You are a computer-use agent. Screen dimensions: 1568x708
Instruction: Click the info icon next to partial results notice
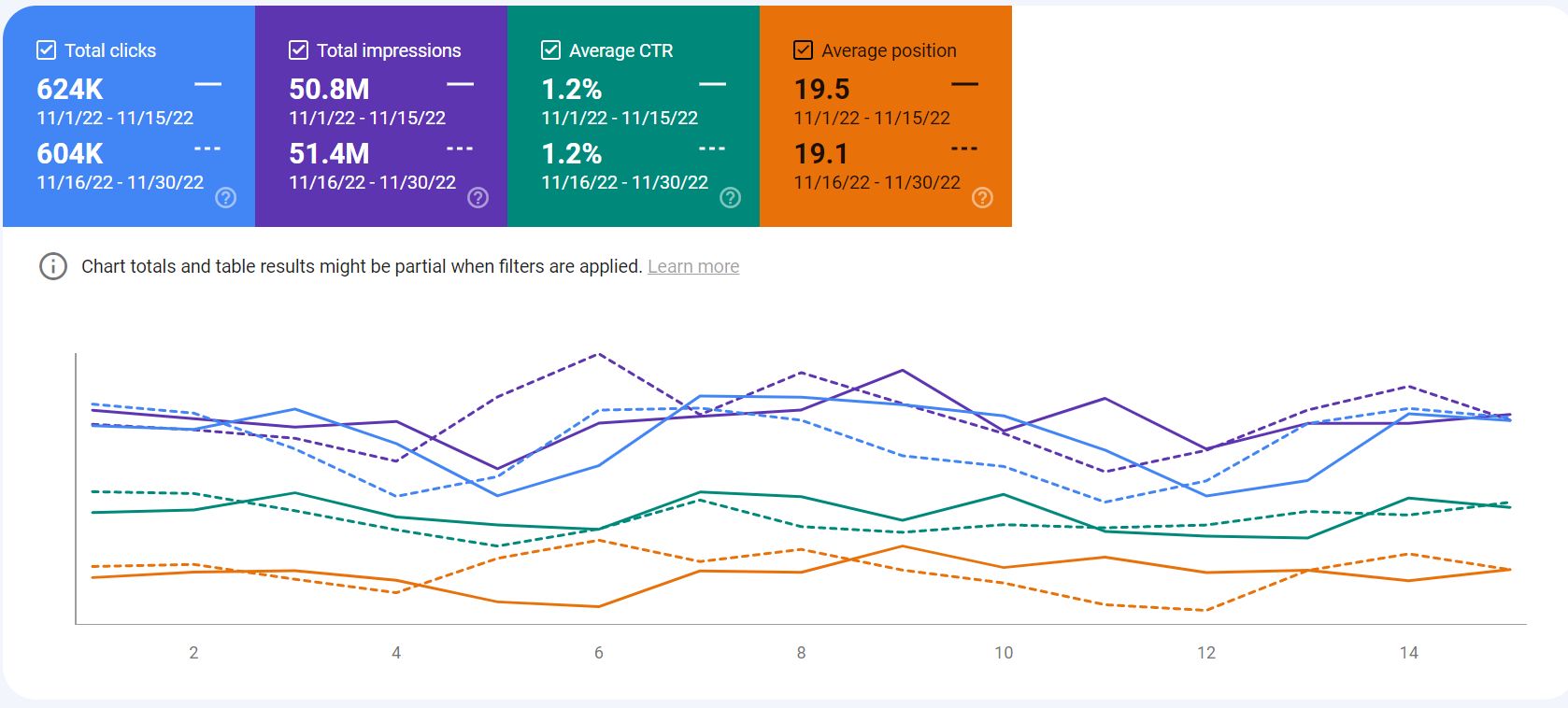(x=51, y=266)
